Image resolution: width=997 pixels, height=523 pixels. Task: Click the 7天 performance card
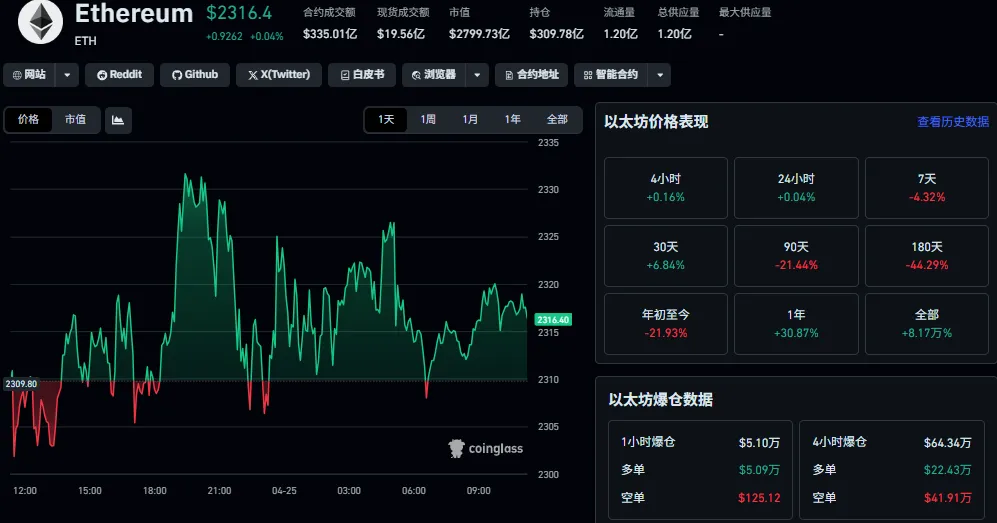click(x=926, y=188)
